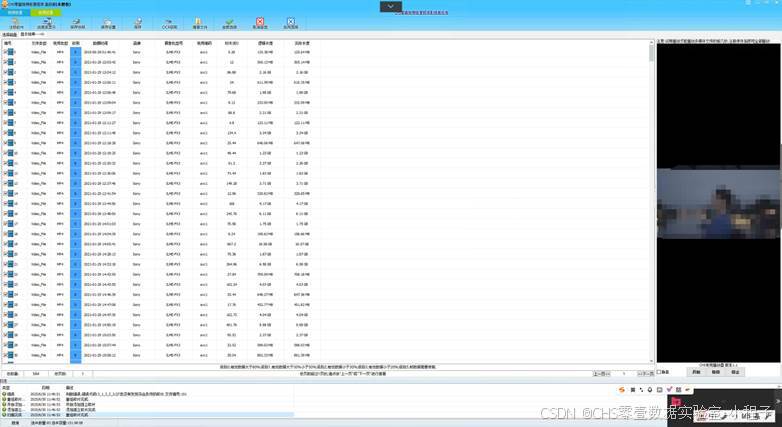782x427 pixels.
Task: Go to the next page of results
Action: pos(646,374)
